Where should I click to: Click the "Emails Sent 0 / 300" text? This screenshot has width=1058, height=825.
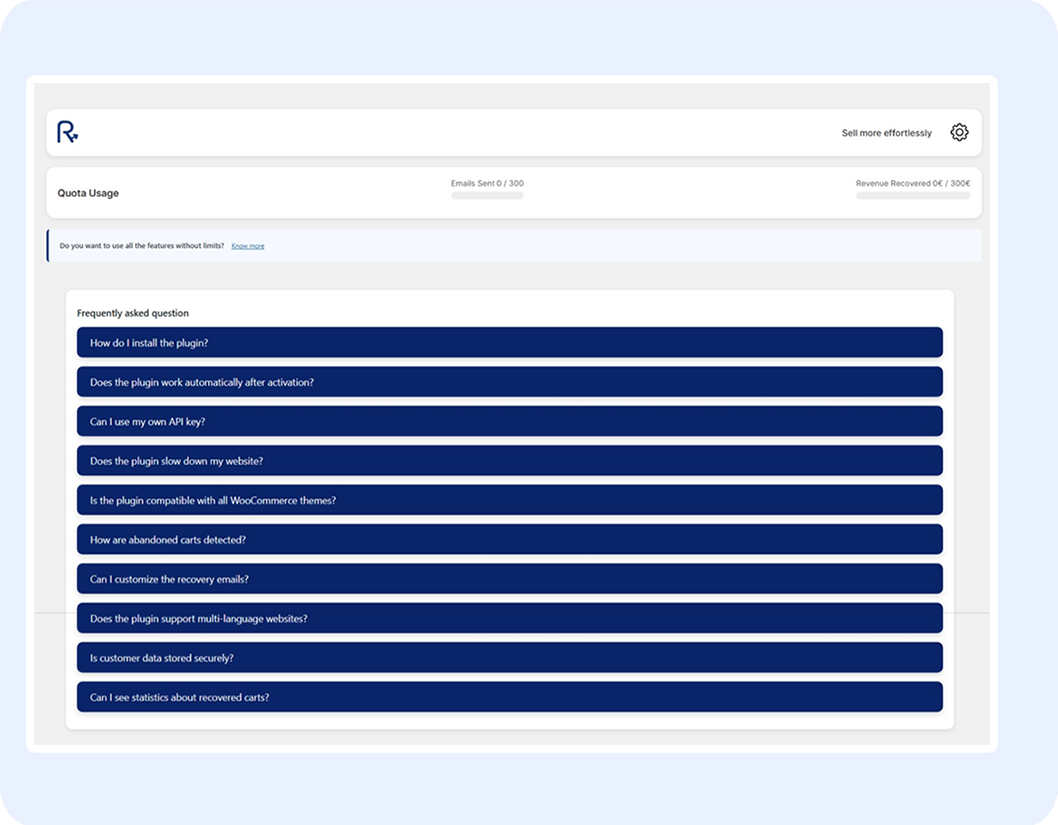[487, 184]
